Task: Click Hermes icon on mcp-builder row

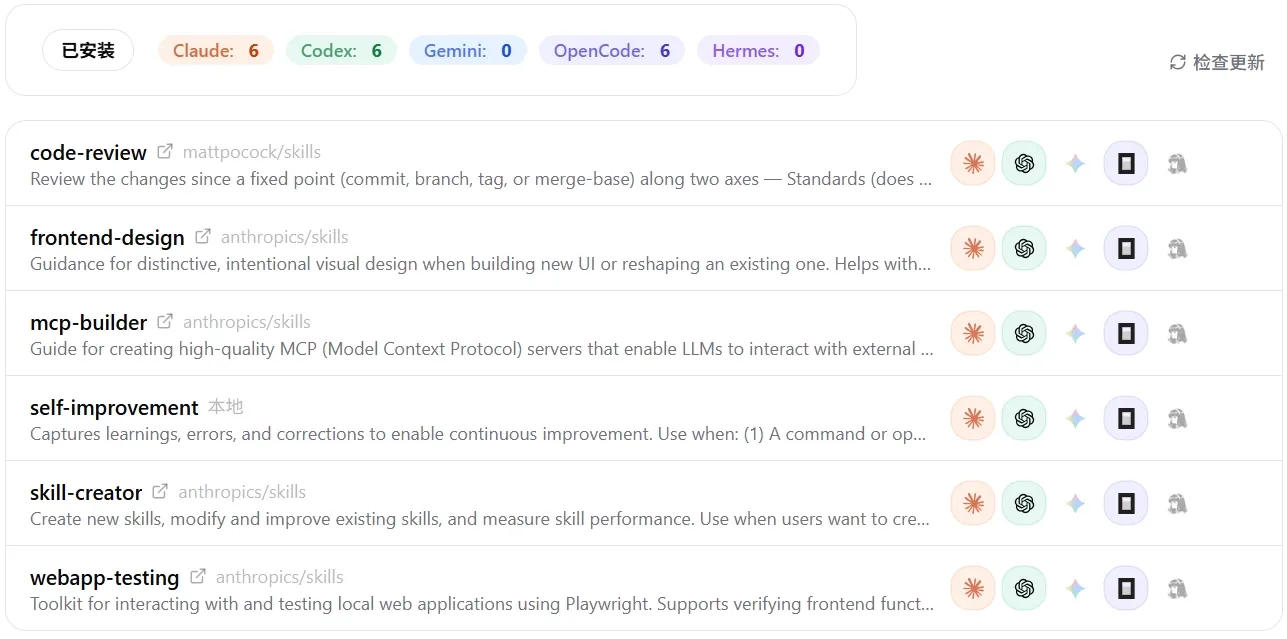Action: click(x=1177, y=333)
